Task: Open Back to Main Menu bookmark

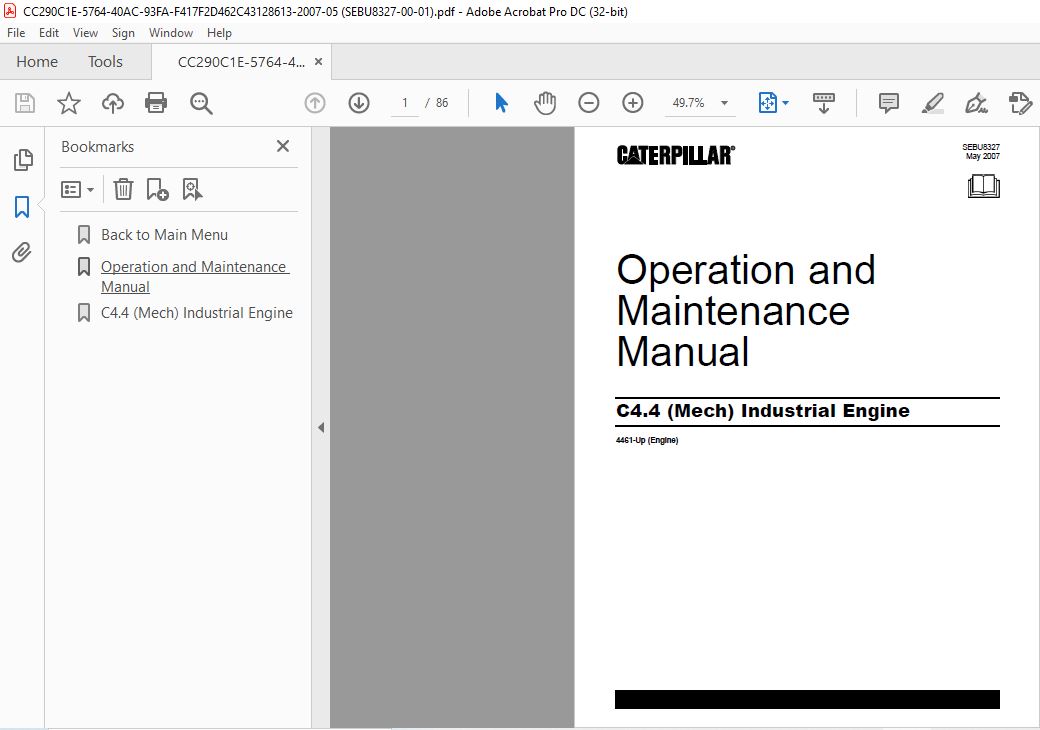Action: [164, 235]
